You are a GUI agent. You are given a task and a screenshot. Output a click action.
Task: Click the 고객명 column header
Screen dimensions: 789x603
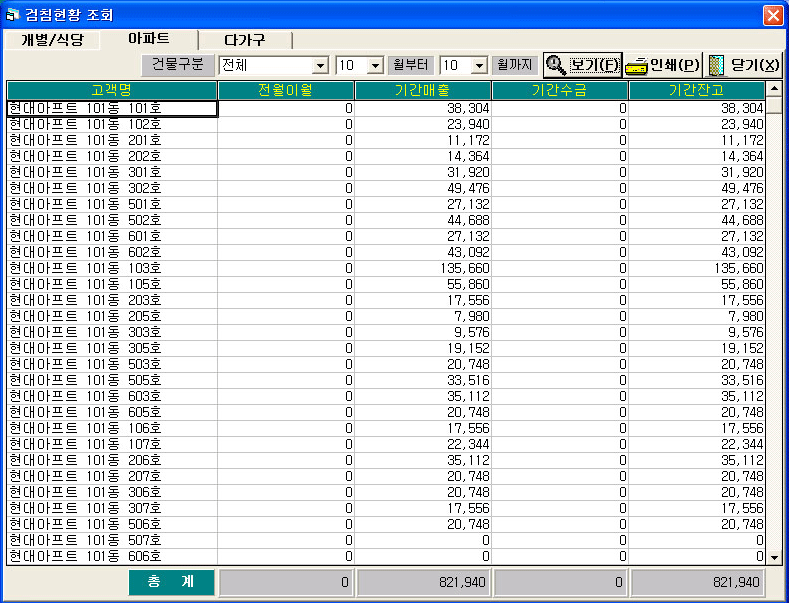[112, 90]
